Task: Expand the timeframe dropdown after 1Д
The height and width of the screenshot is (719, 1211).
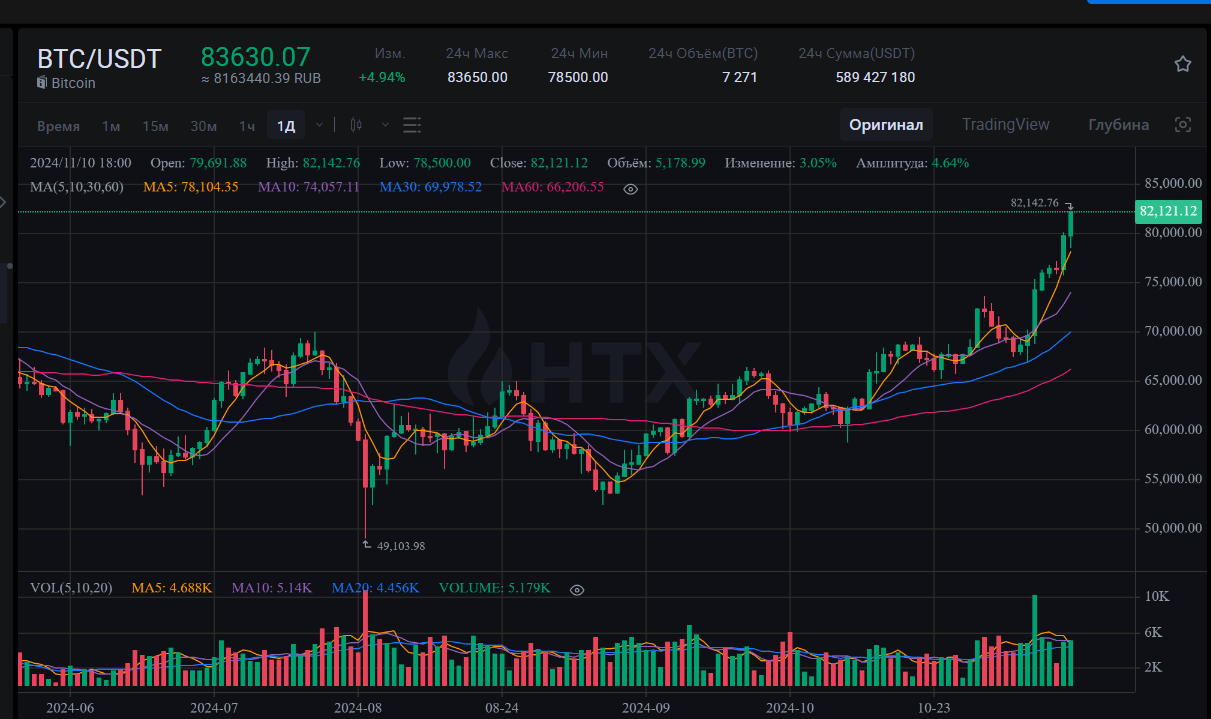Action: point(319,125)
